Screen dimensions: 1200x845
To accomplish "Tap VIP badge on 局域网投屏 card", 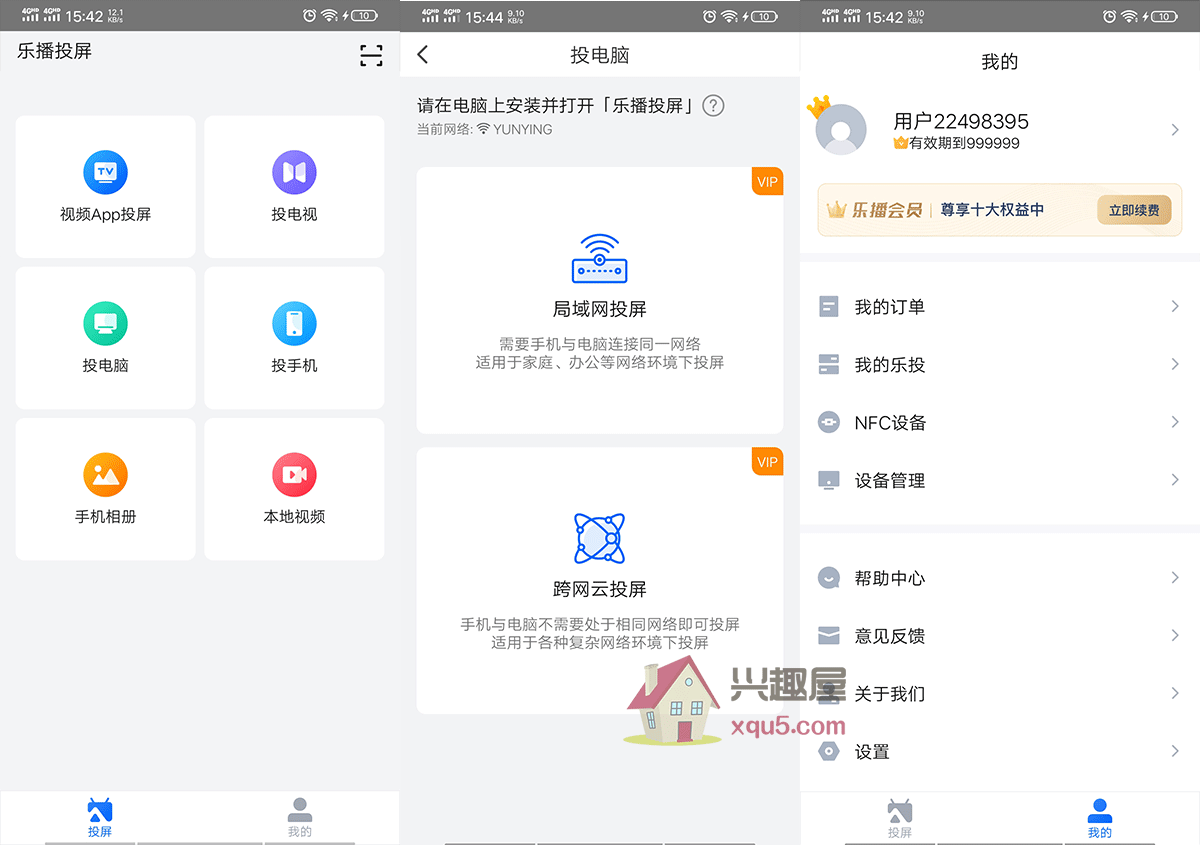I will point(767,182).
